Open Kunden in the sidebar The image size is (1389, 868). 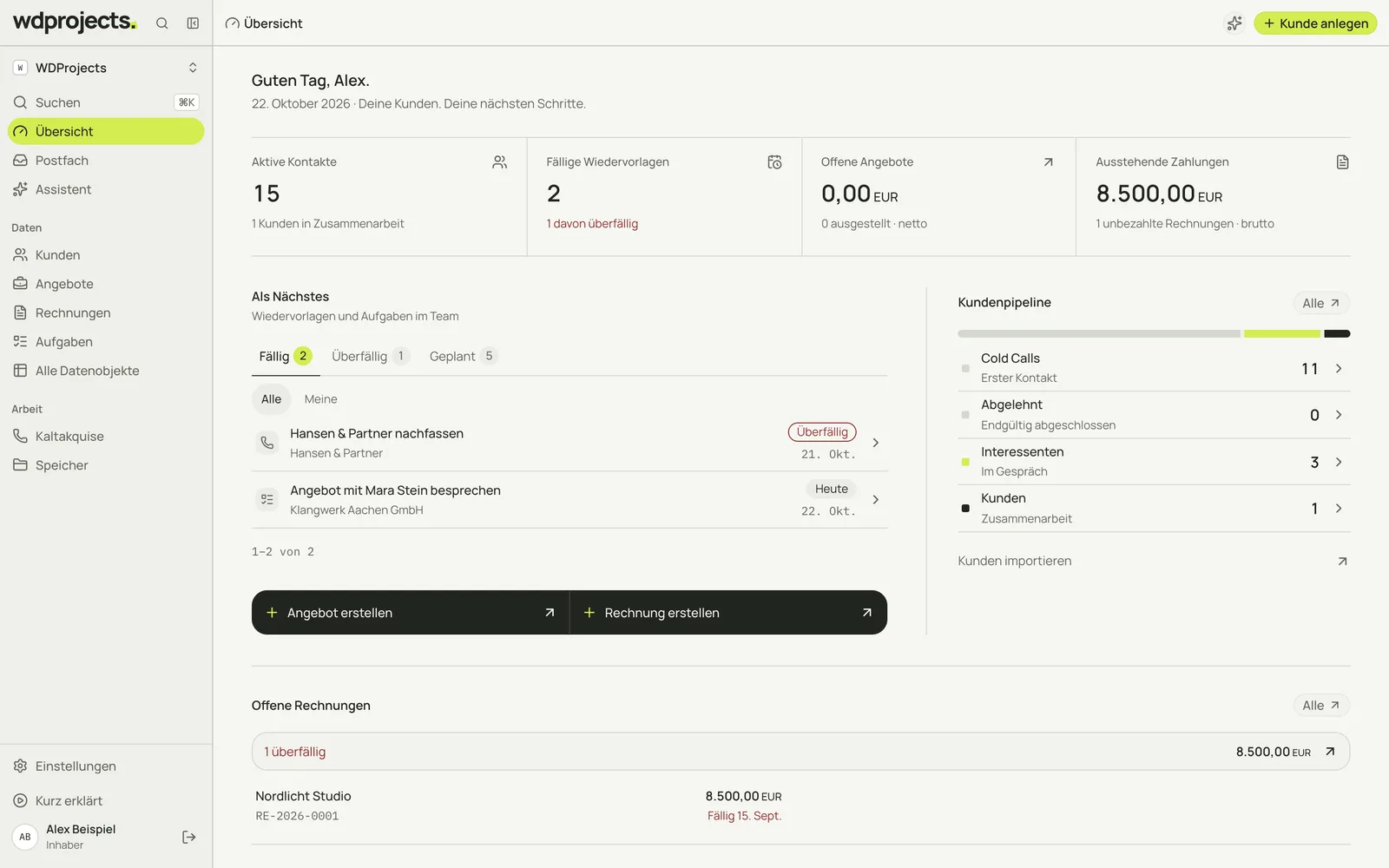pos(106,255)
